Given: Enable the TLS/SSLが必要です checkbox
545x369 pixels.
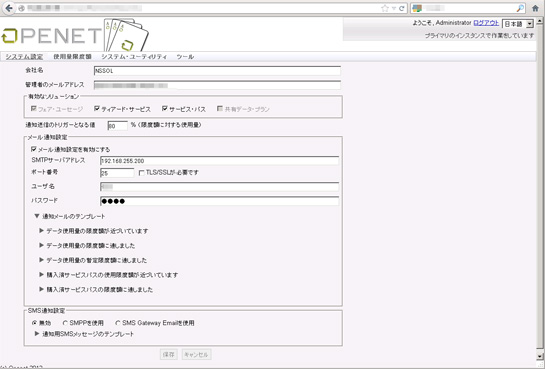Looking at the screenshot, I should click(141, 173).
